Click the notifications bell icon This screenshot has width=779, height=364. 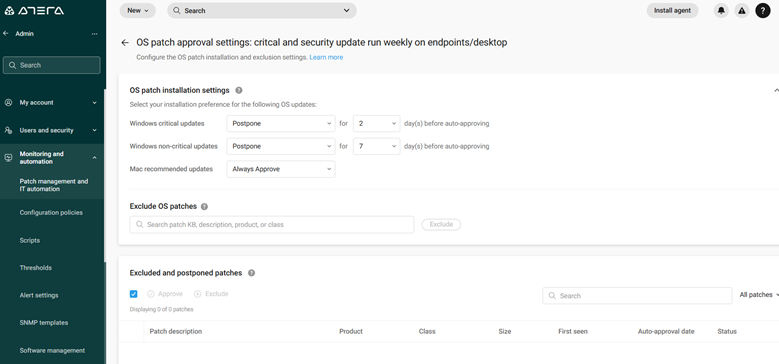pyautogui.click(x=721, y=10)
